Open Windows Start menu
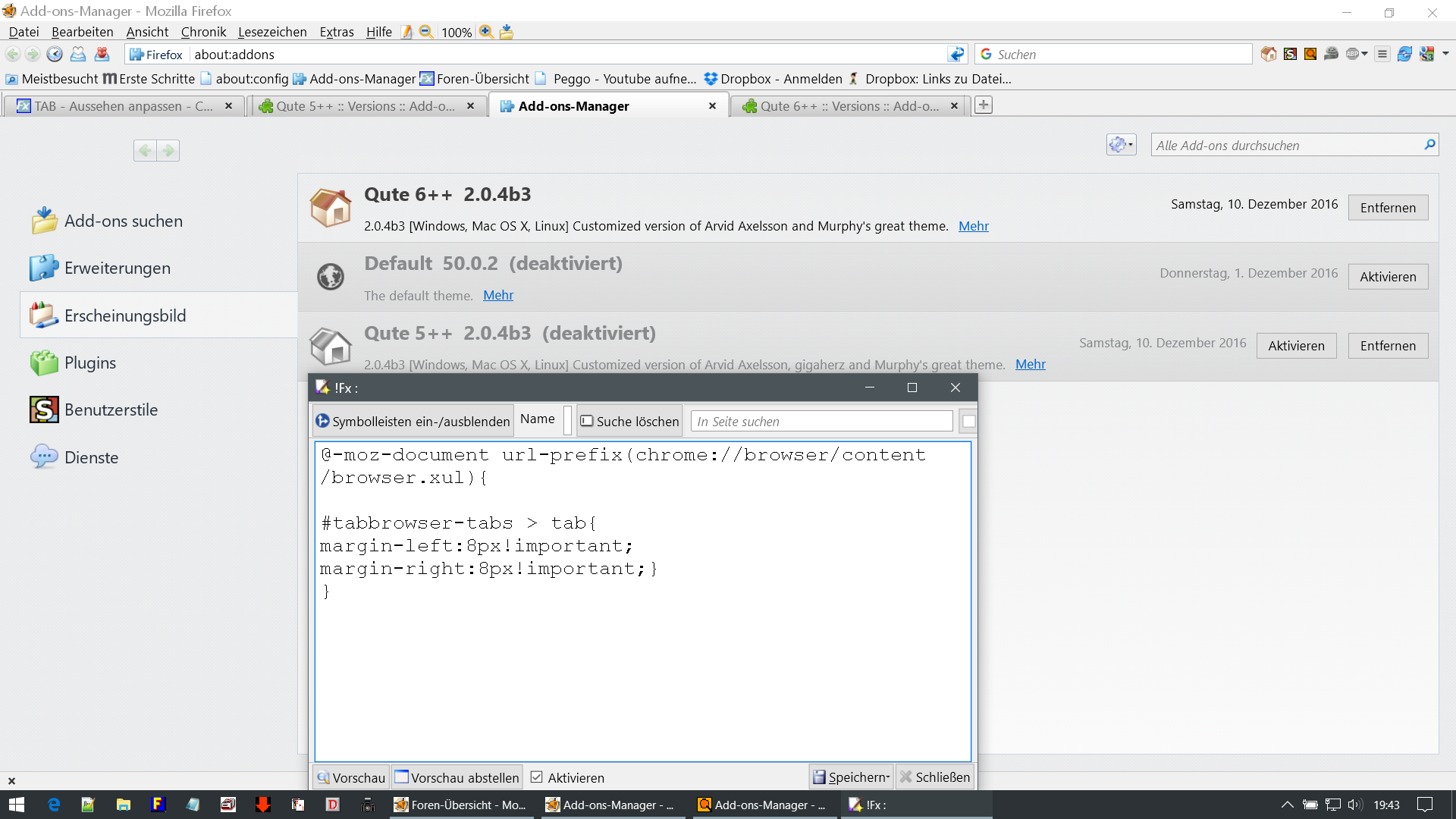 (17, 805)
